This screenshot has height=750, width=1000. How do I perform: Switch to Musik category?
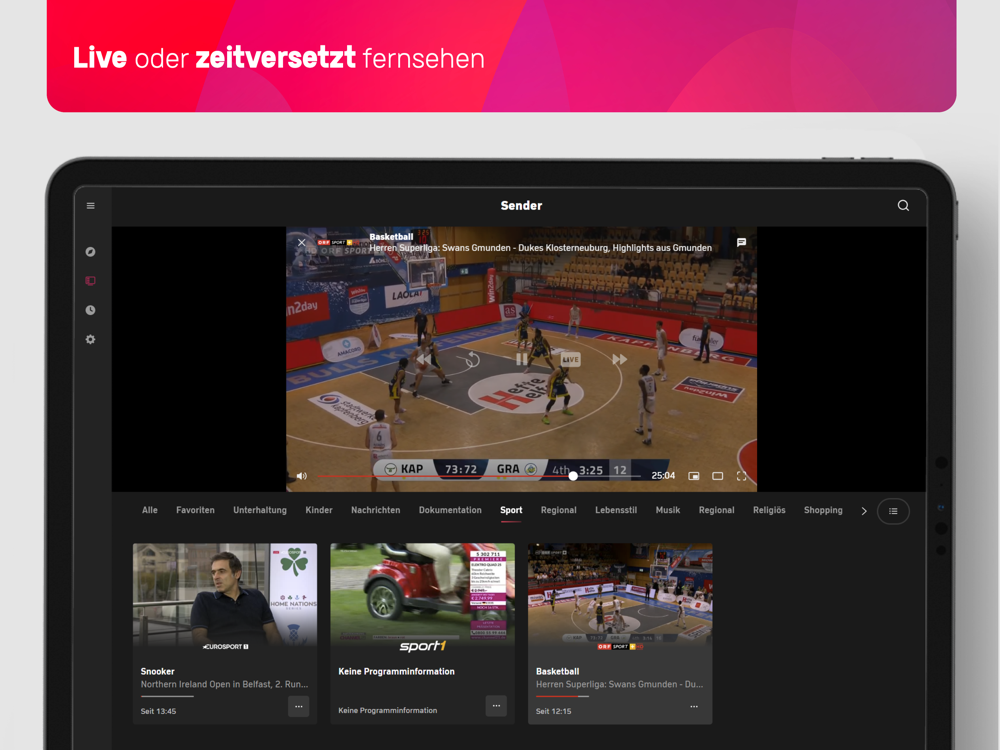coord(668,510)
